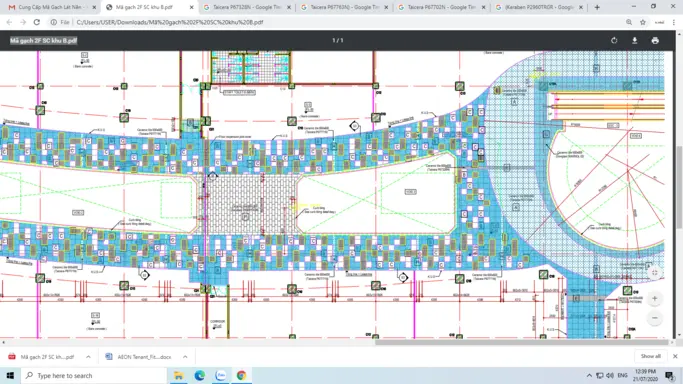Launch Microsoft Edge from the taskbar

coord(199,375)
